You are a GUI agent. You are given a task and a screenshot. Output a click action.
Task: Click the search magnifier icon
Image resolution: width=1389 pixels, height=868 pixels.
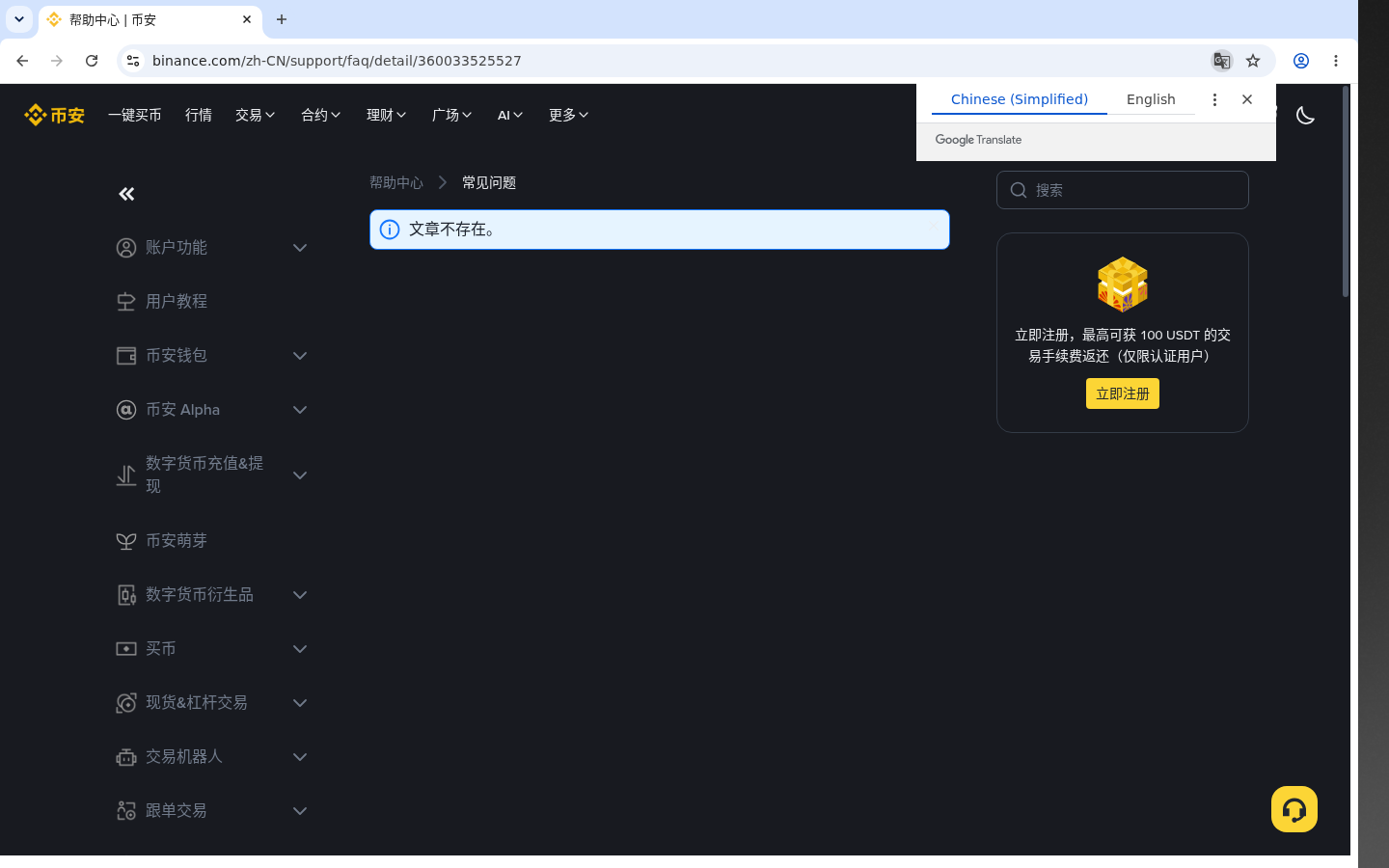(1019, 190)
